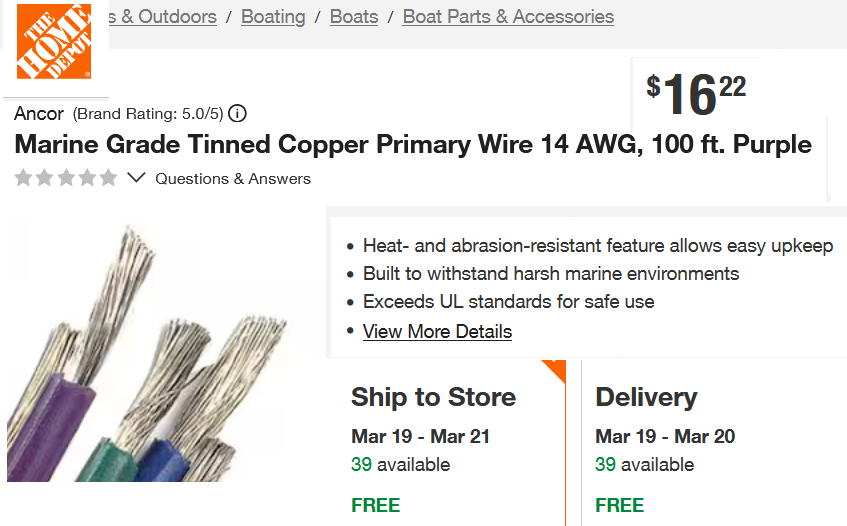847x526 pixels.
Task: Choose the Delivery fulfillment option
Action: 646,397
